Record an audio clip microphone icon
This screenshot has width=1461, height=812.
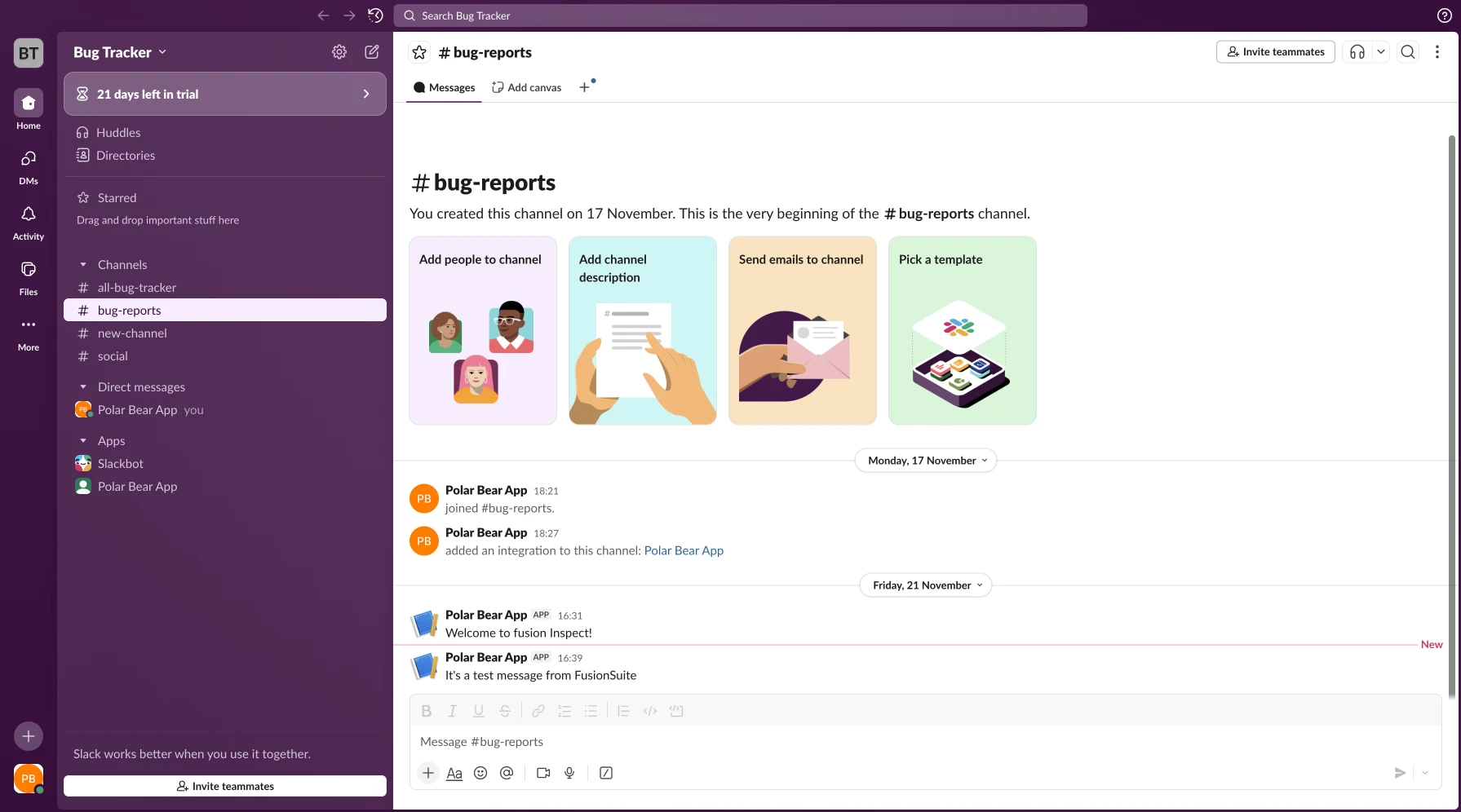click(x=569, y=773)
